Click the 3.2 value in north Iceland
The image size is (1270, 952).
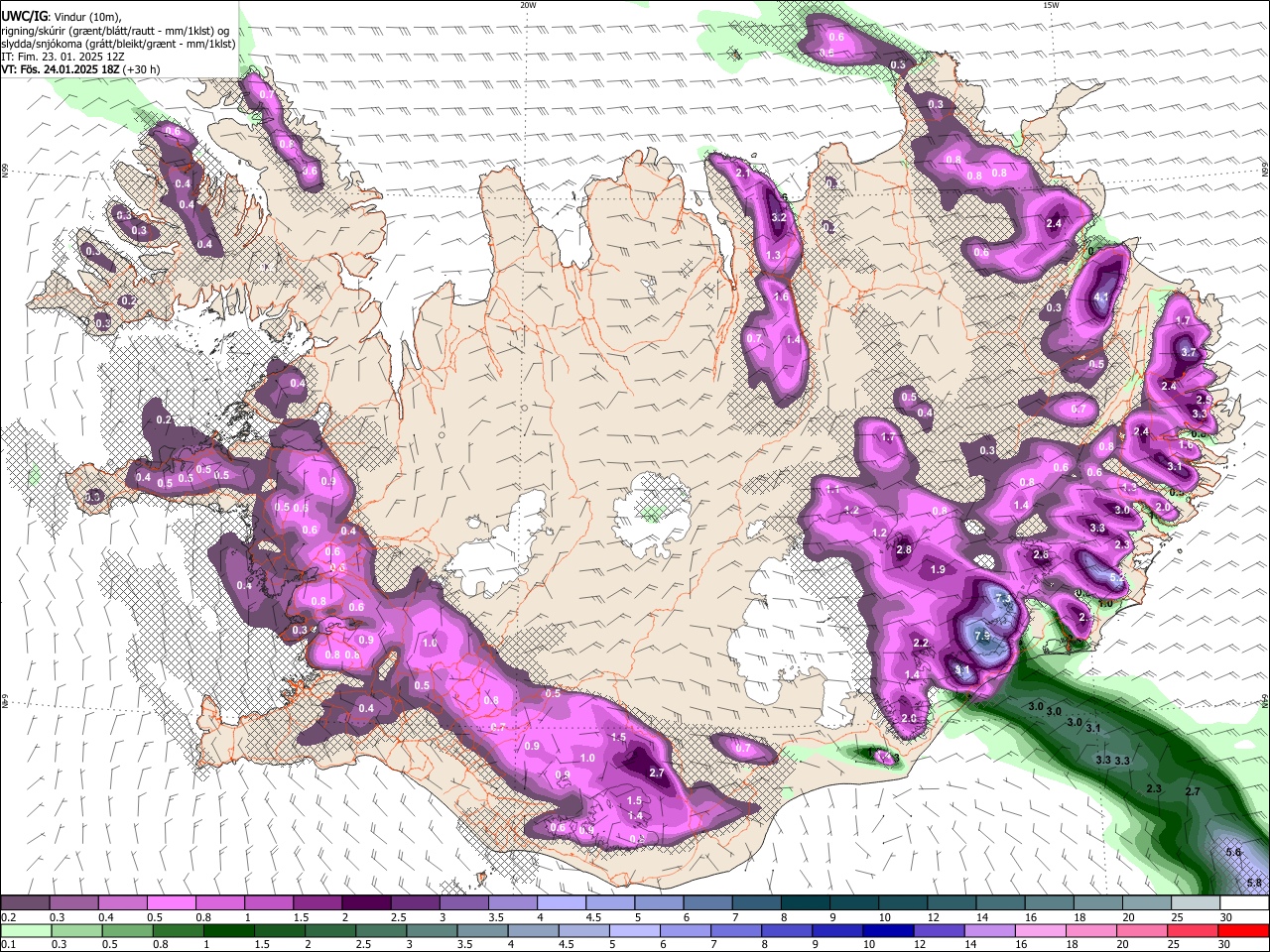779,217
